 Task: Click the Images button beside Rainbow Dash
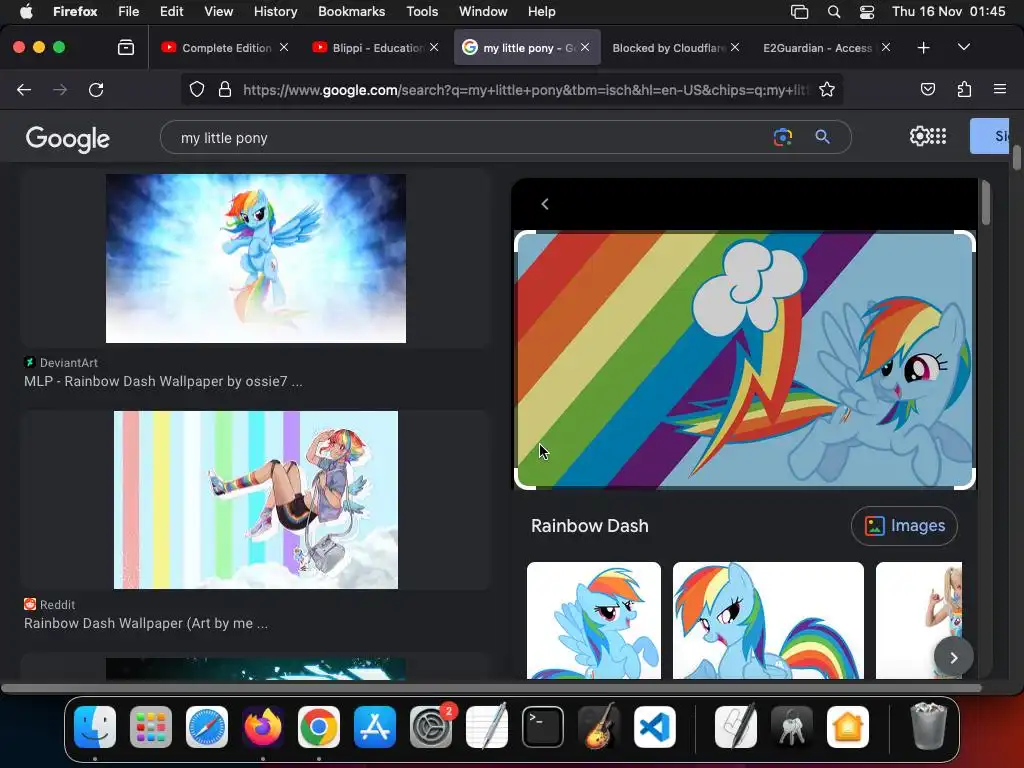904,526
